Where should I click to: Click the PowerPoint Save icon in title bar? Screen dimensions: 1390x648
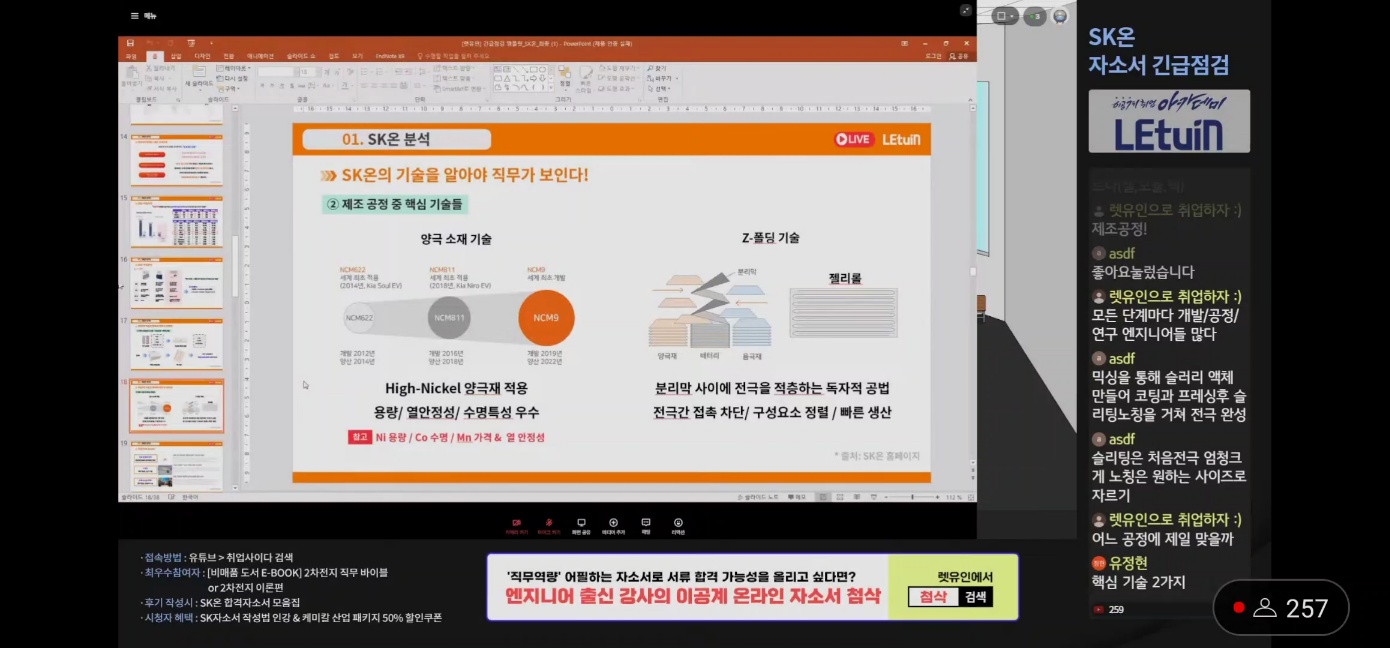point(131,43)
